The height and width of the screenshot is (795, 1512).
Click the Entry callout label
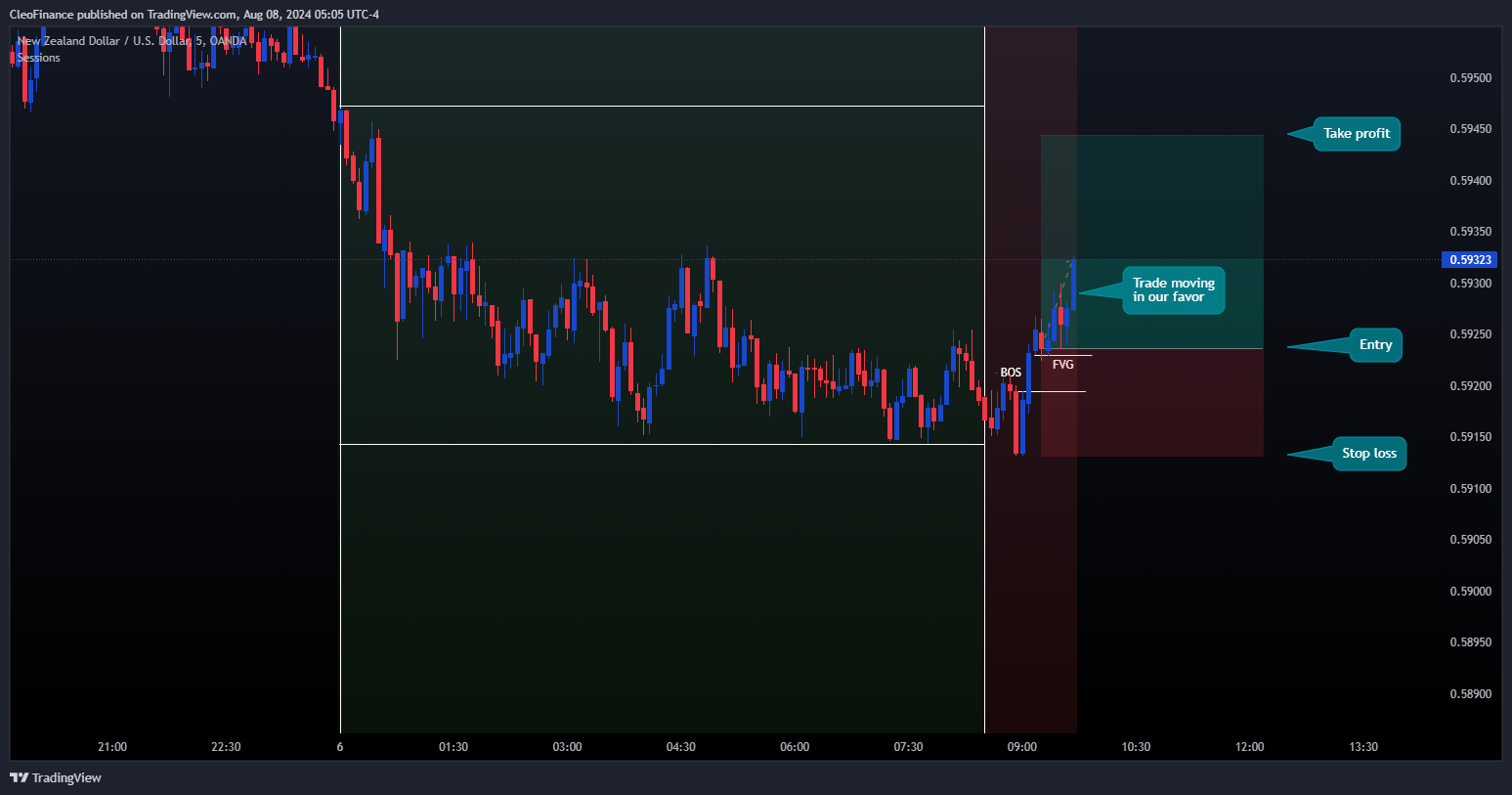(x=1375, y=345)
